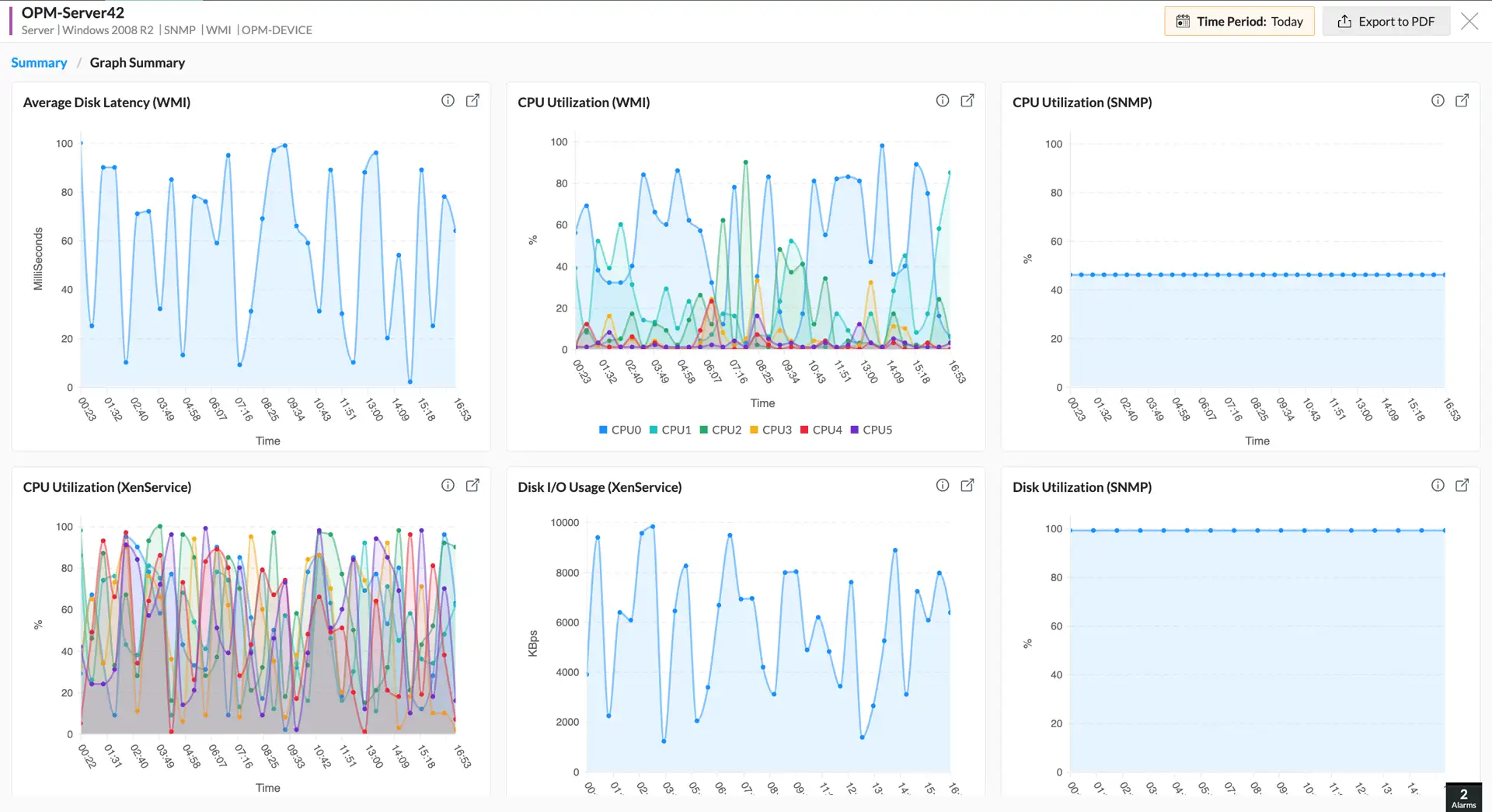Click the OPM-DEVICE tag in header
This screenshot has height=812, width=1492.
click(x=277, y=30)
